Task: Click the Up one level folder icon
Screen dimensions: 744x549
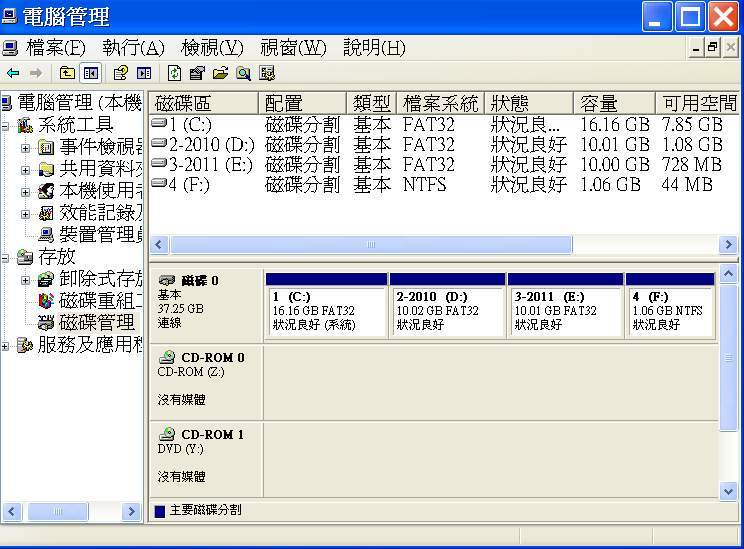Action: (67, 73)
